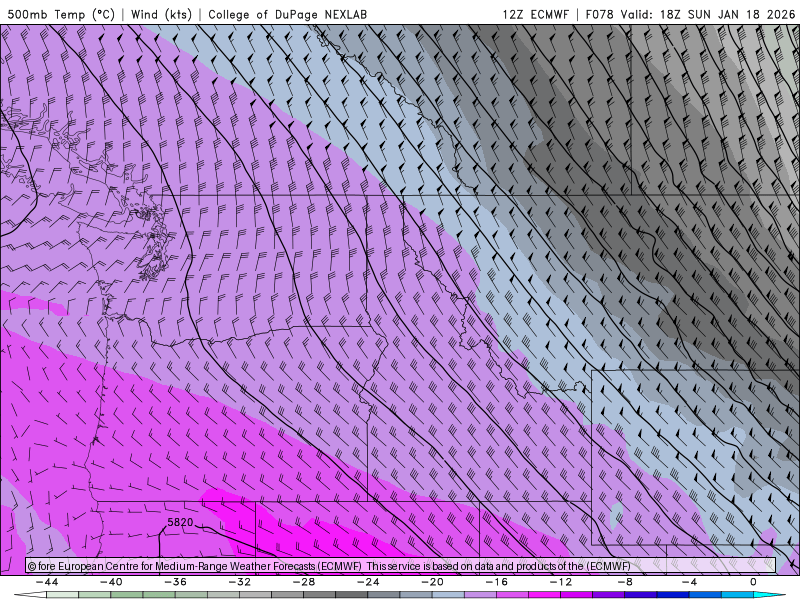Click the "College of DuPage NEXLAB" header text

pyautogui.click(x=287, y=14)
